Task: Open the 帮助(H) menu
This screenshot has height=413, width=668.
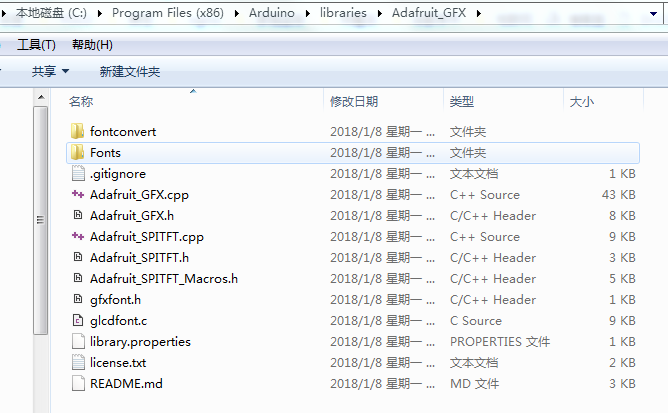Action: click(92, 45)
